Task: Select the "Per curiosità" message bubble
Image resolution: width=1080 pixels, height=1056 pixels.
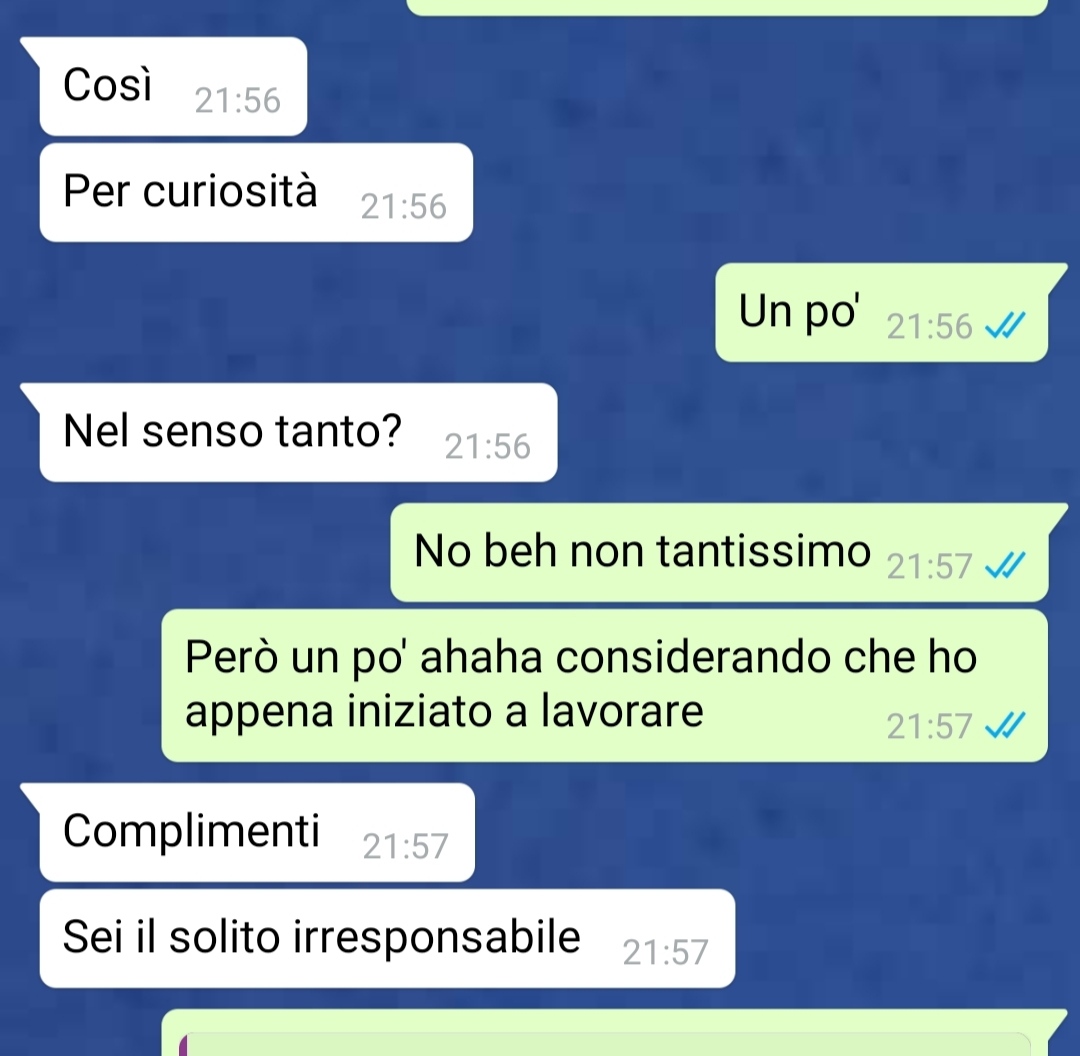Action: point(256,192)
